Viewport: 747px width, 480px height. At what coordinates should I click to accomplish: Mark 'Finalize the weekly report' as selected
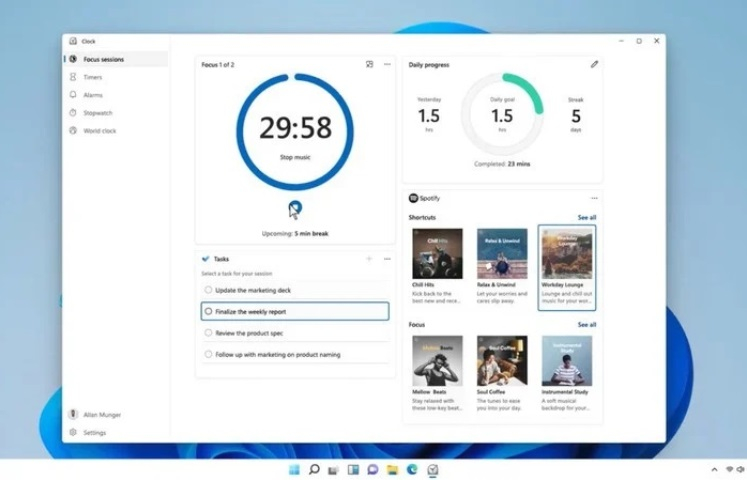click(208, 312)
